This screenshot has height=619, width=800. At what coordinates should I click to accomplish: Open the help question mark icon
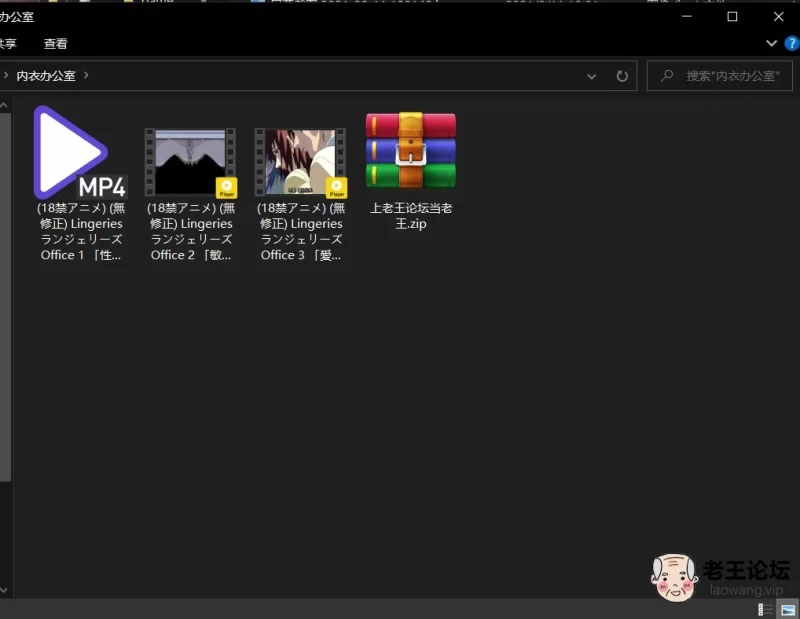(x=792, y=43)
